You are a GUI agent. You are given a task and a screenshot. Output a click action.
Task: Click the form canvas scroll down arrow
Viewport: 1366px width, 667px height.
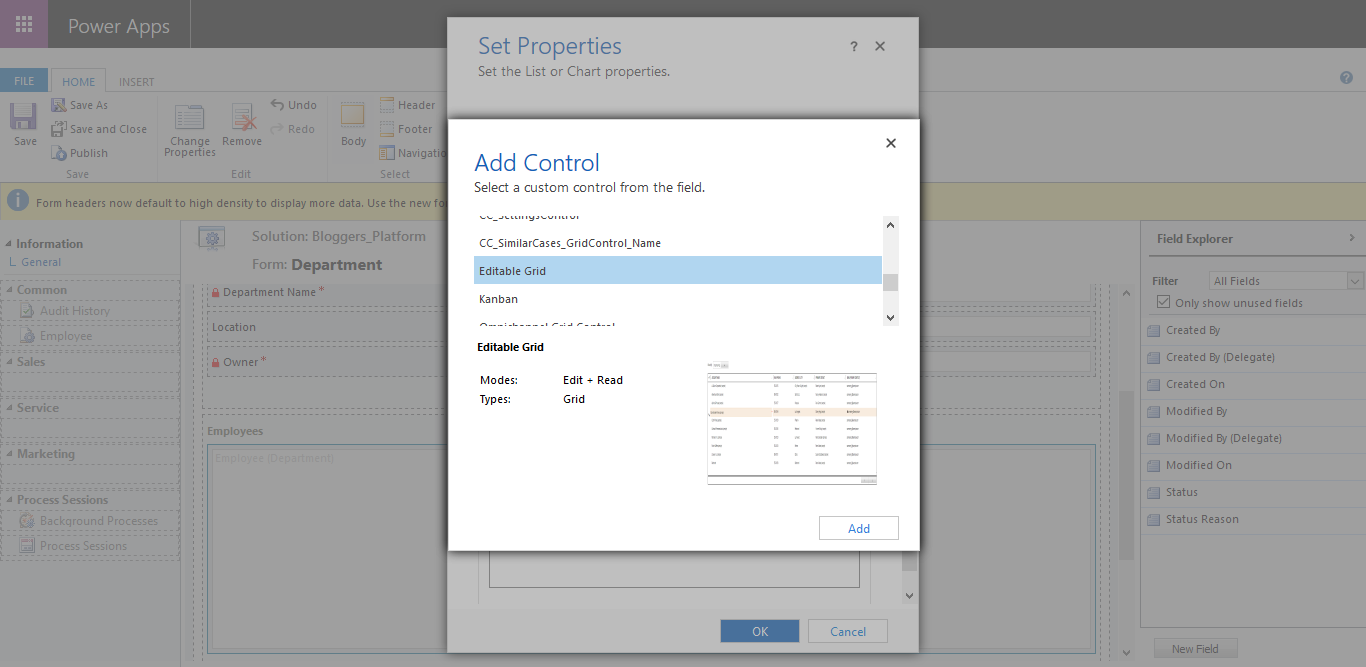(1127, 652)
